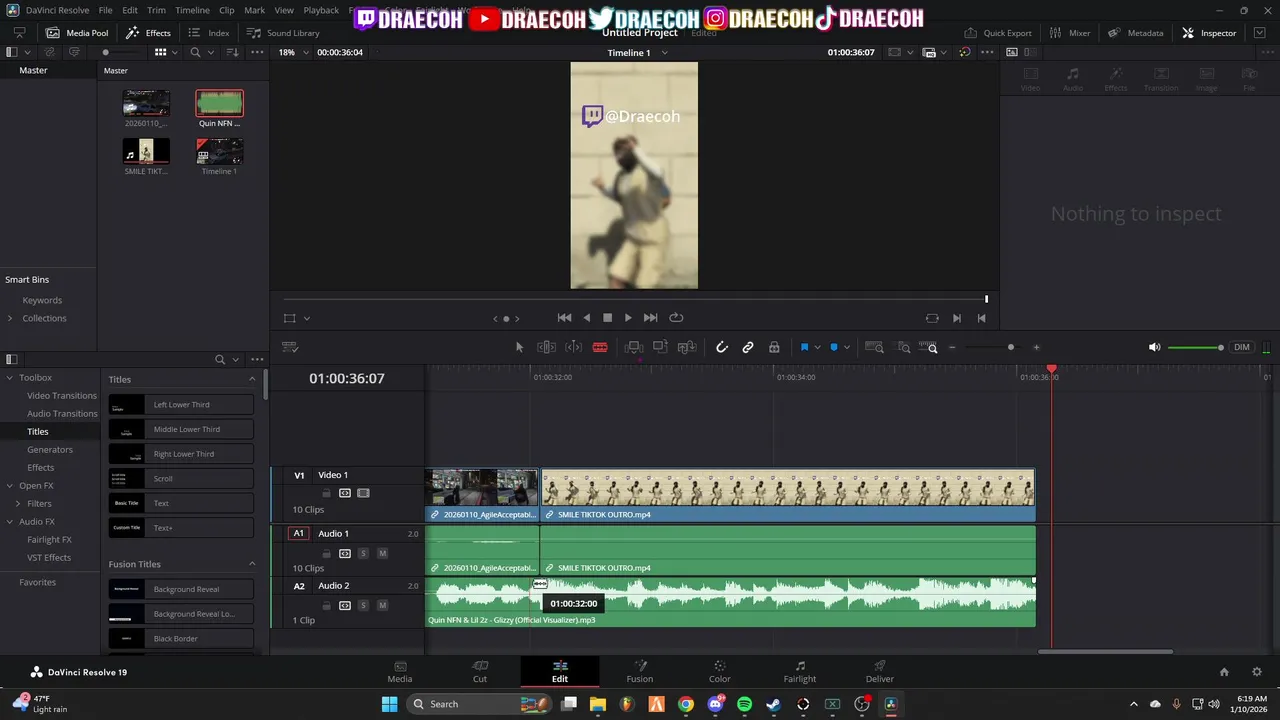Mute the Audio 2 track

[x=382, y=605]
